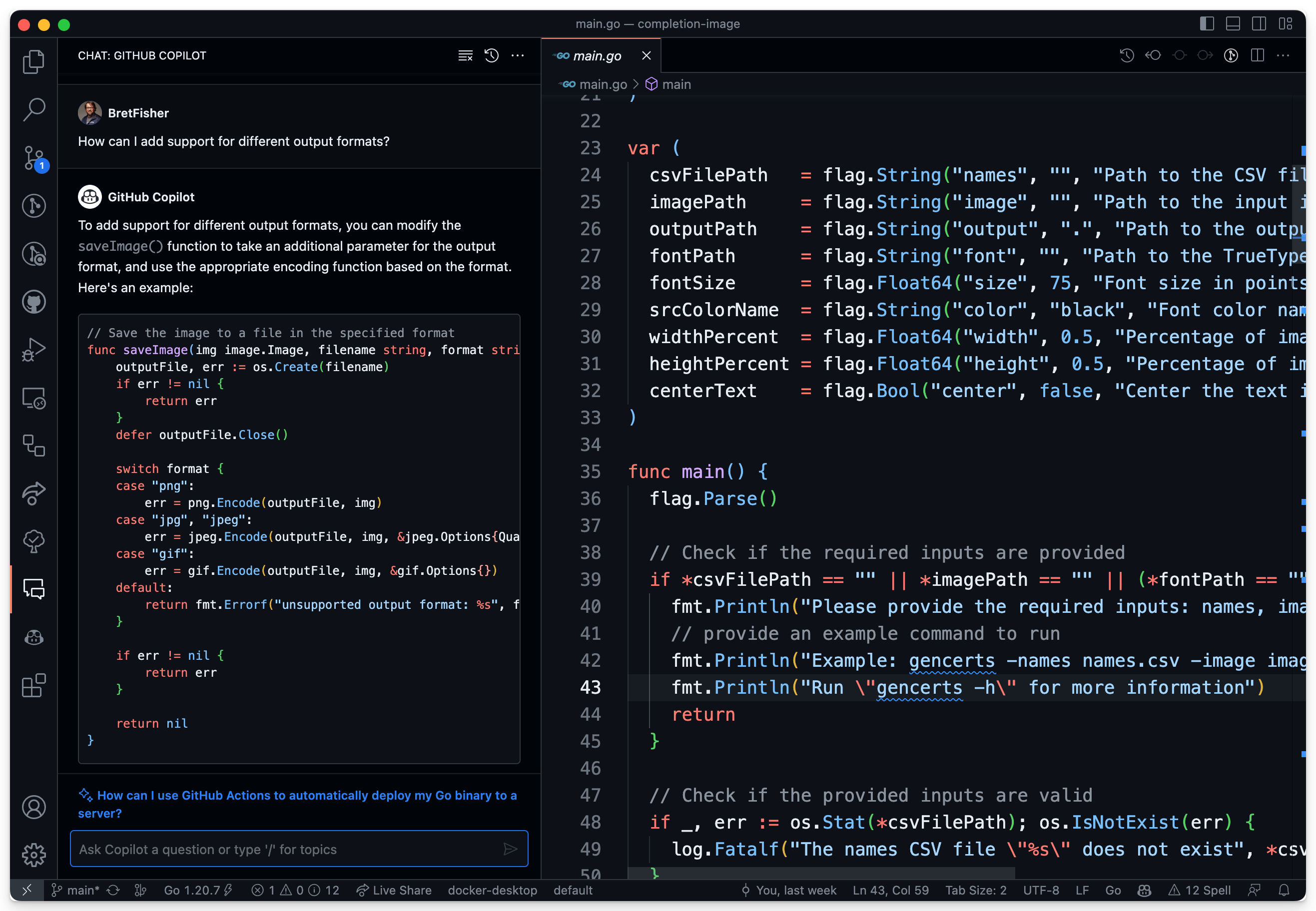The height and width of the screenshot is (911, 1316).
Task: Open Run and Debug view
Action: 33,349
